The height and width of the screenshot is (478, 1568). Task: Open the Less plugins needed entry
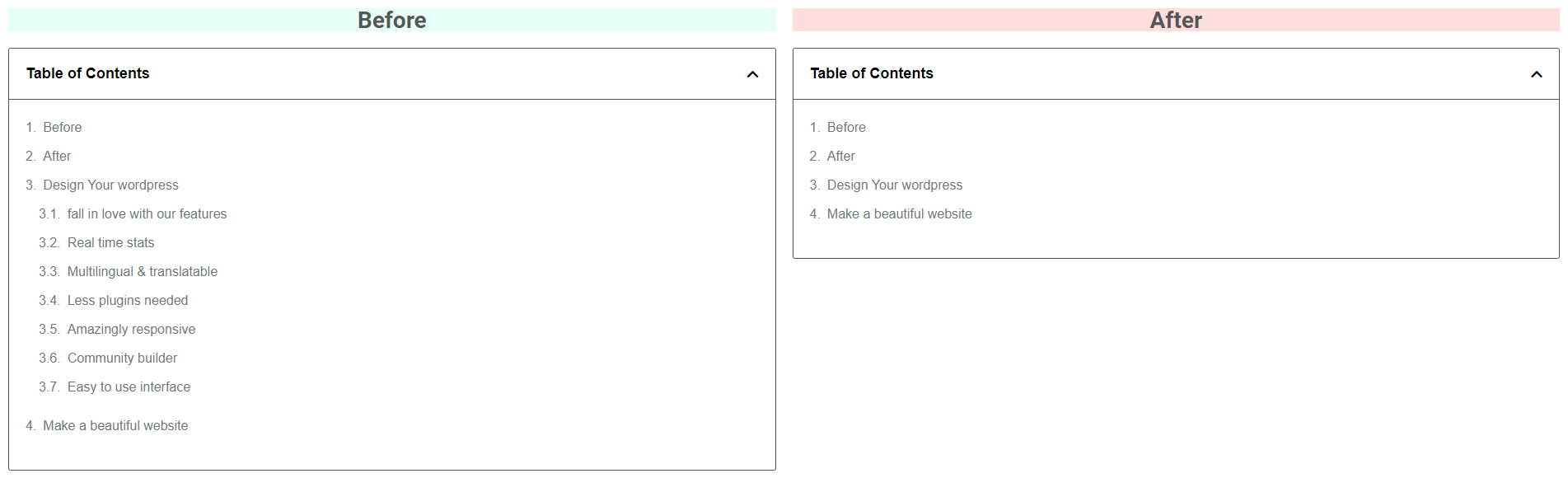(127, 300)
